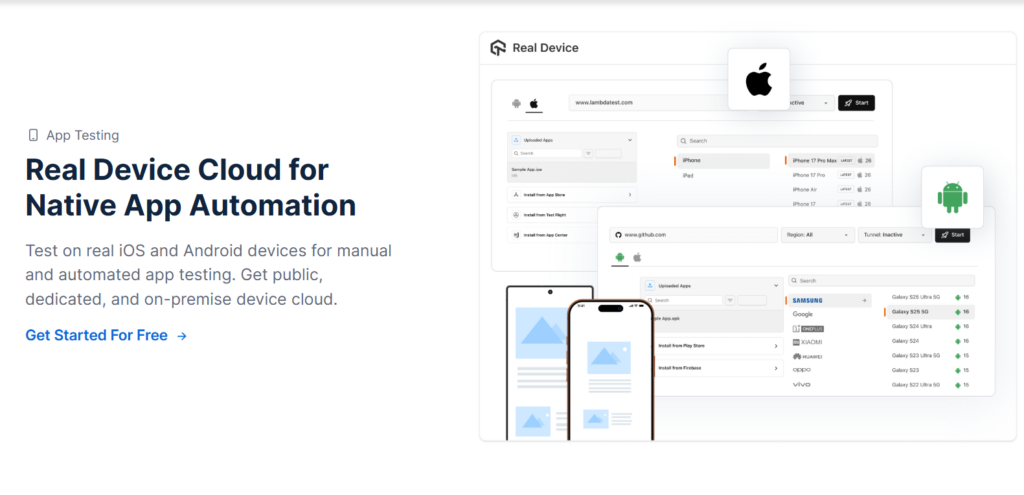
Task: Open the Region: All dropdown
Action: tap(815, 235)
